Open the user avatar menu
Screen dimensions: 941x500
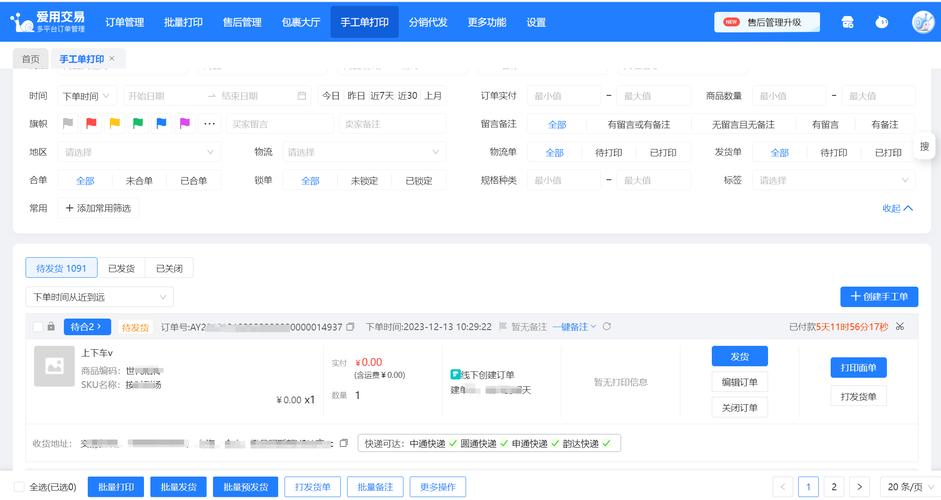(x=922, y=22)
